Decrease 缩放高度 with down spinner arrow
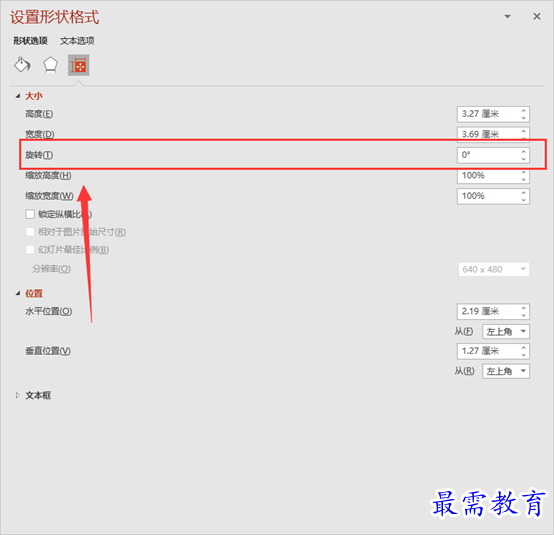This screenshot has height=535, width=554. click(x=524, y=180)
